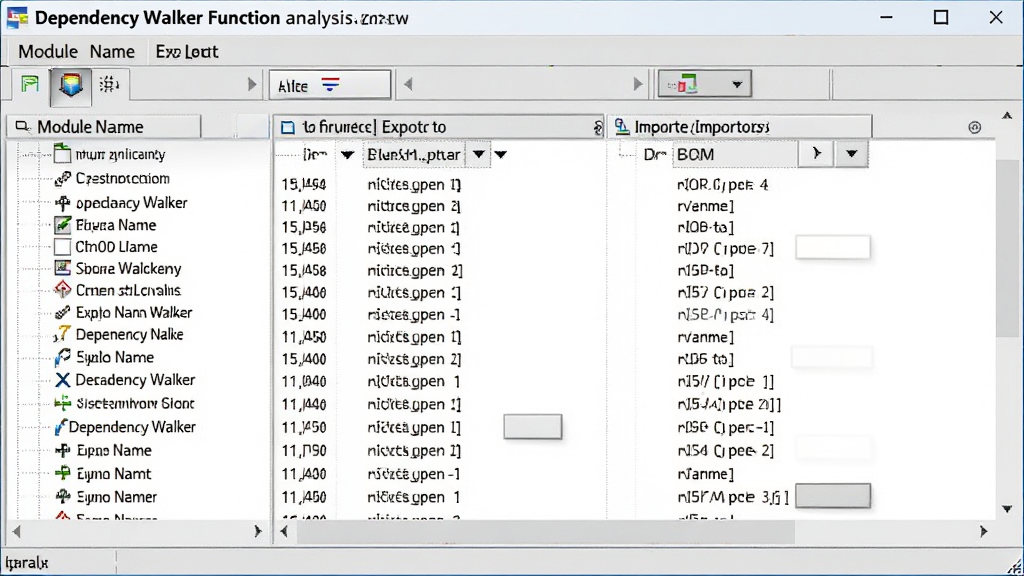This screenshot has width=1024, height=576.
Task: Click the Sy.alo Name item icon
Action: point(63,357)
